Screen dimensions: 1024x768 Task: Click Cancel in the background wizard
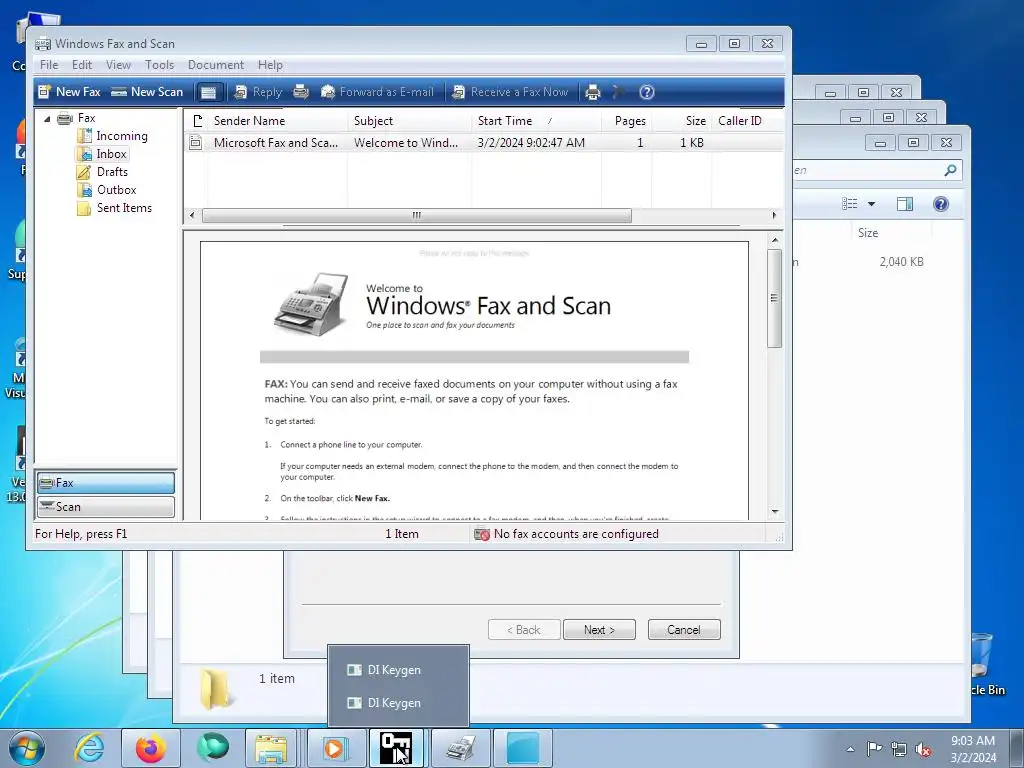[684, 630]
